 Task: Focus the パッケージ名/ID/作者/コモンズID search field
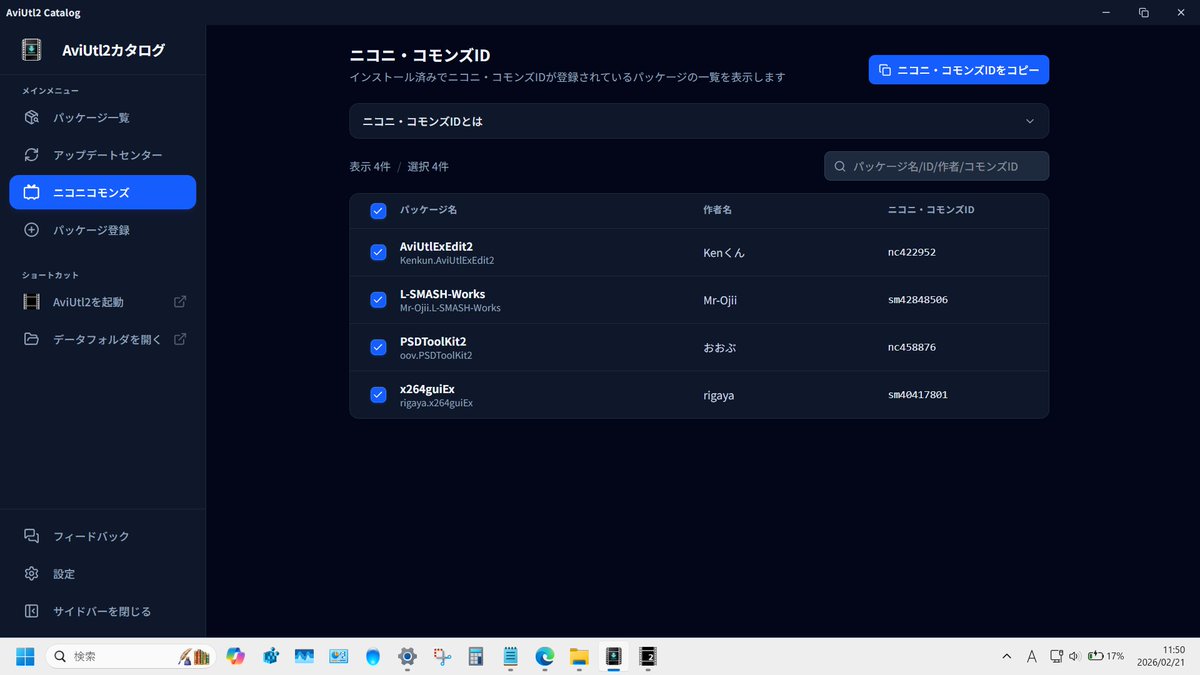pyautogui.click(x=937, y=166)
